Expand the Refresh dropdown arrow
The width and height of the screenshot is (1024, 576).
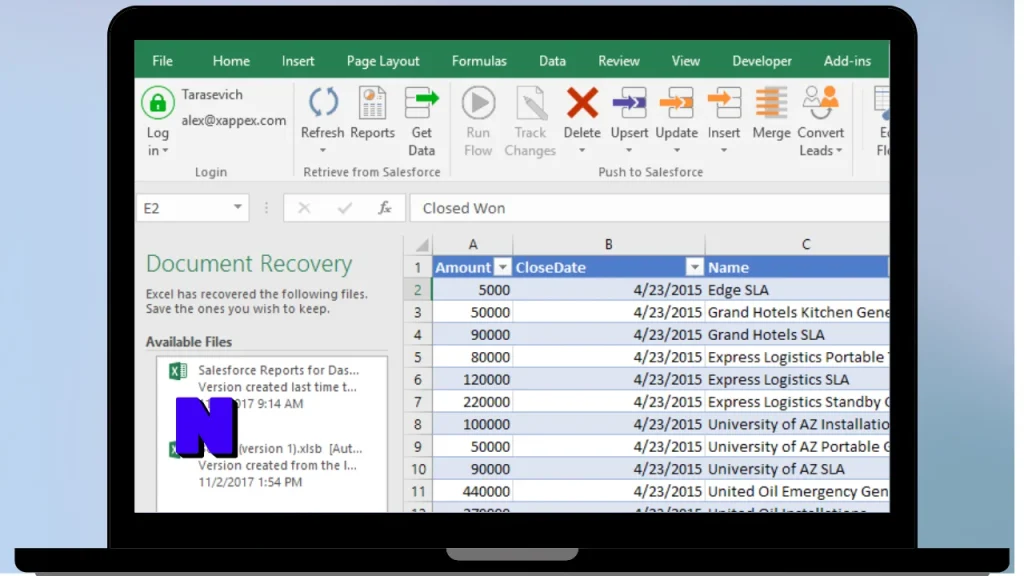pyautogui.click(x=323, y=151)
